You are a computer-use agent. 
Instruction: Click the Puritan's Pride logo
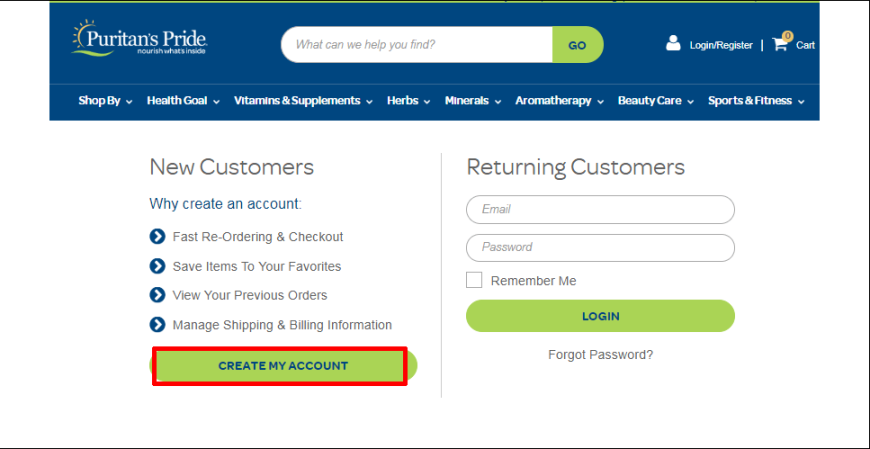[x=139, y=38]
